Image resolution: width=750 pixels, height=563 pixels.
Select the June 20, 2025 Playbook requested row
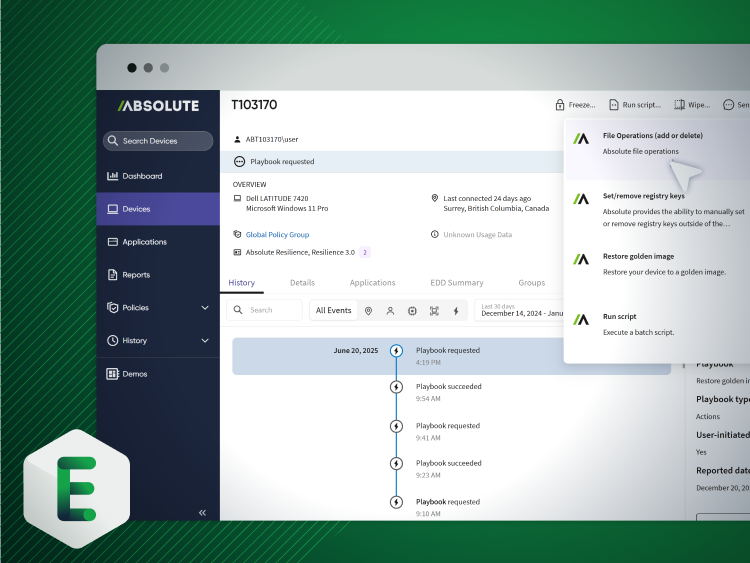(x=451, y=356)
